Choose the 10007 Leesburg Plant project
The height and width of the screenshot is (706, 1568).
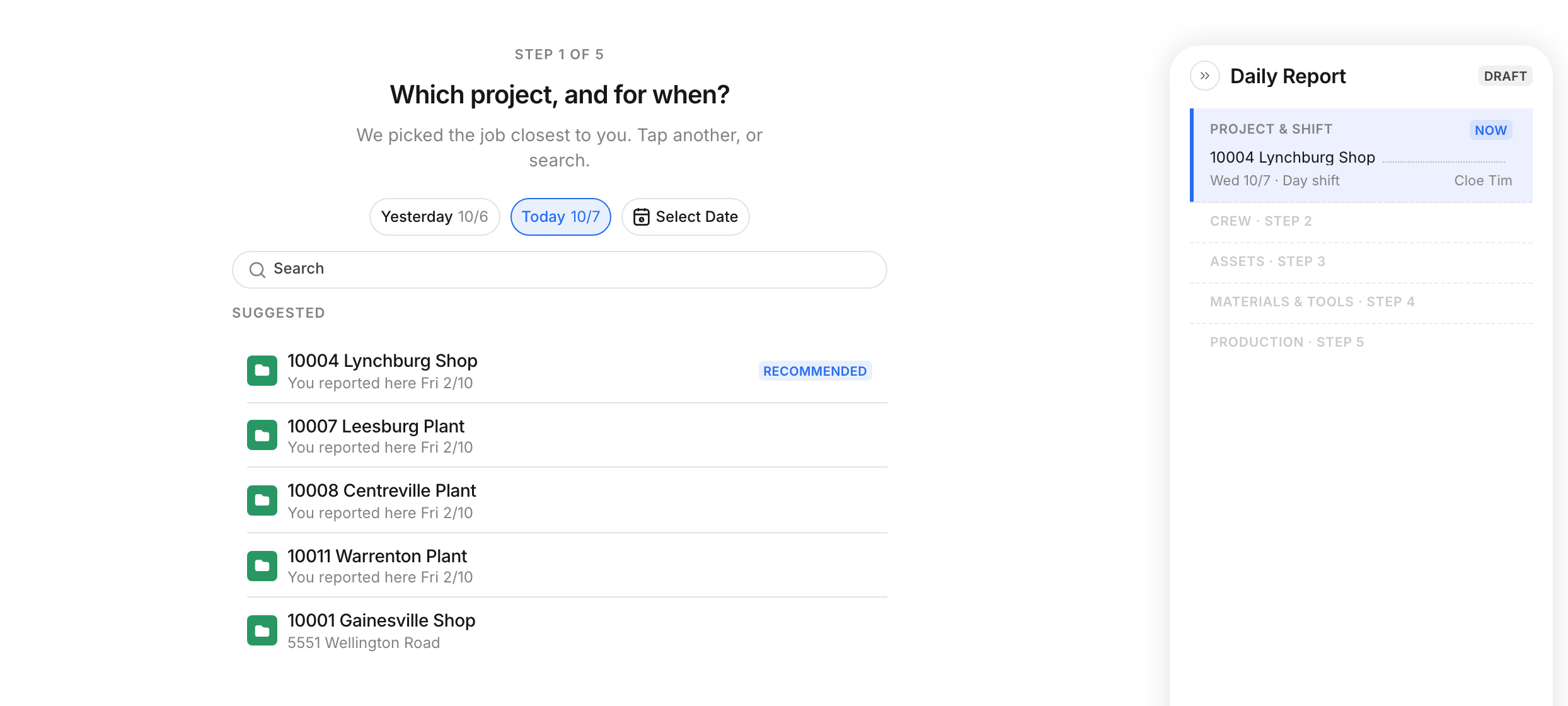pyautogui.click(x=567, y=436)
